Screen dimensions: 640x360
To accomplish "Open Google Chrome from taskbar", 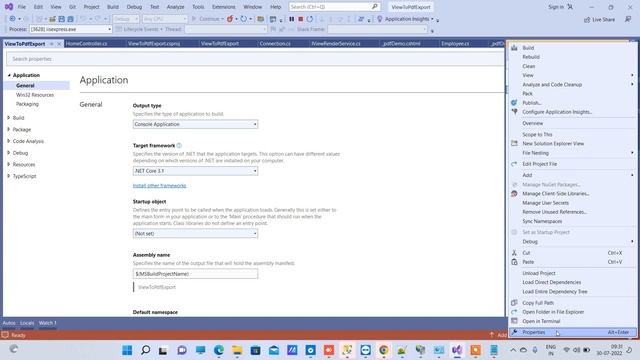I will (384, 350).
